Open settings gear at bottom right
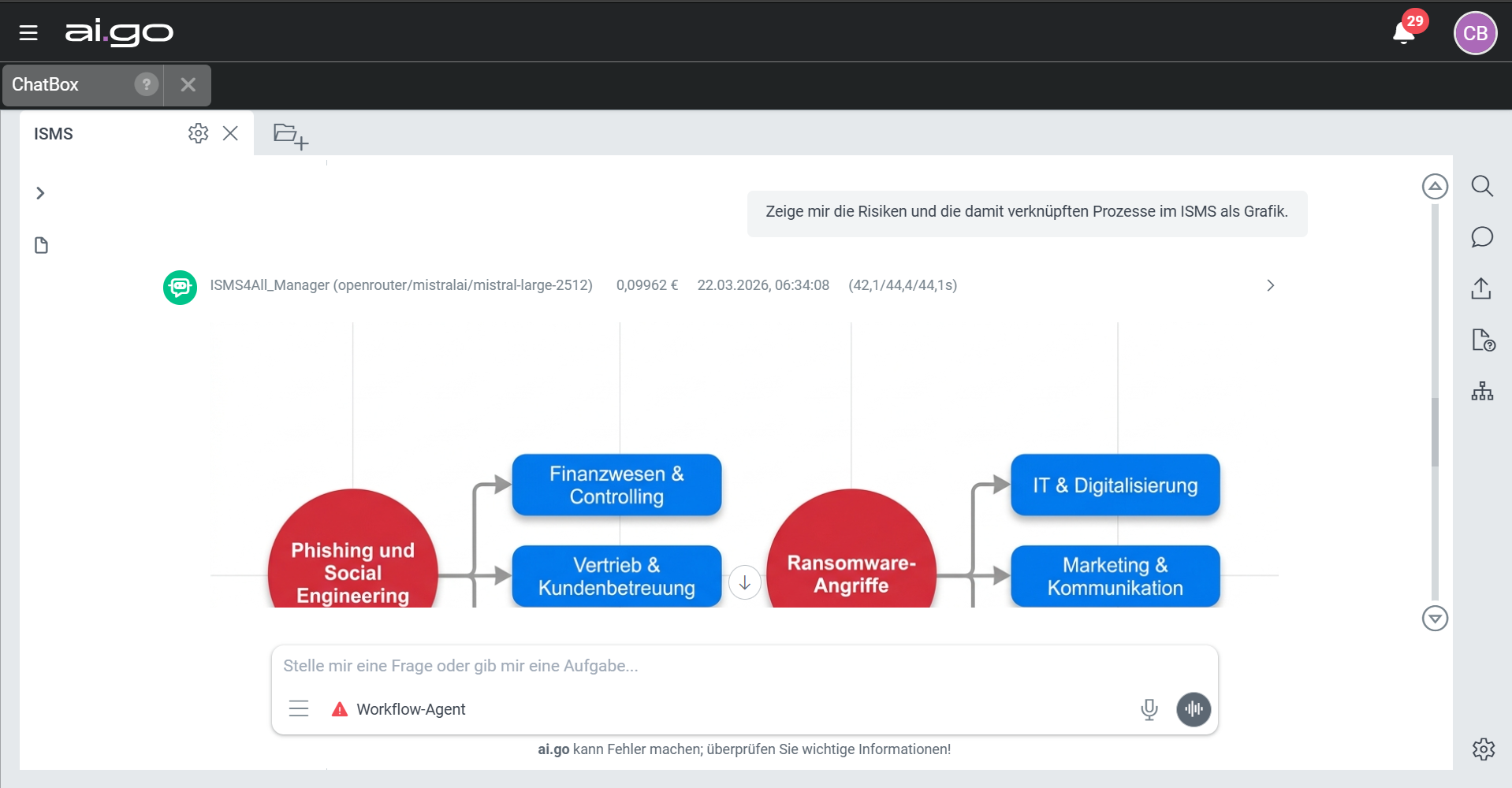 1483,749
